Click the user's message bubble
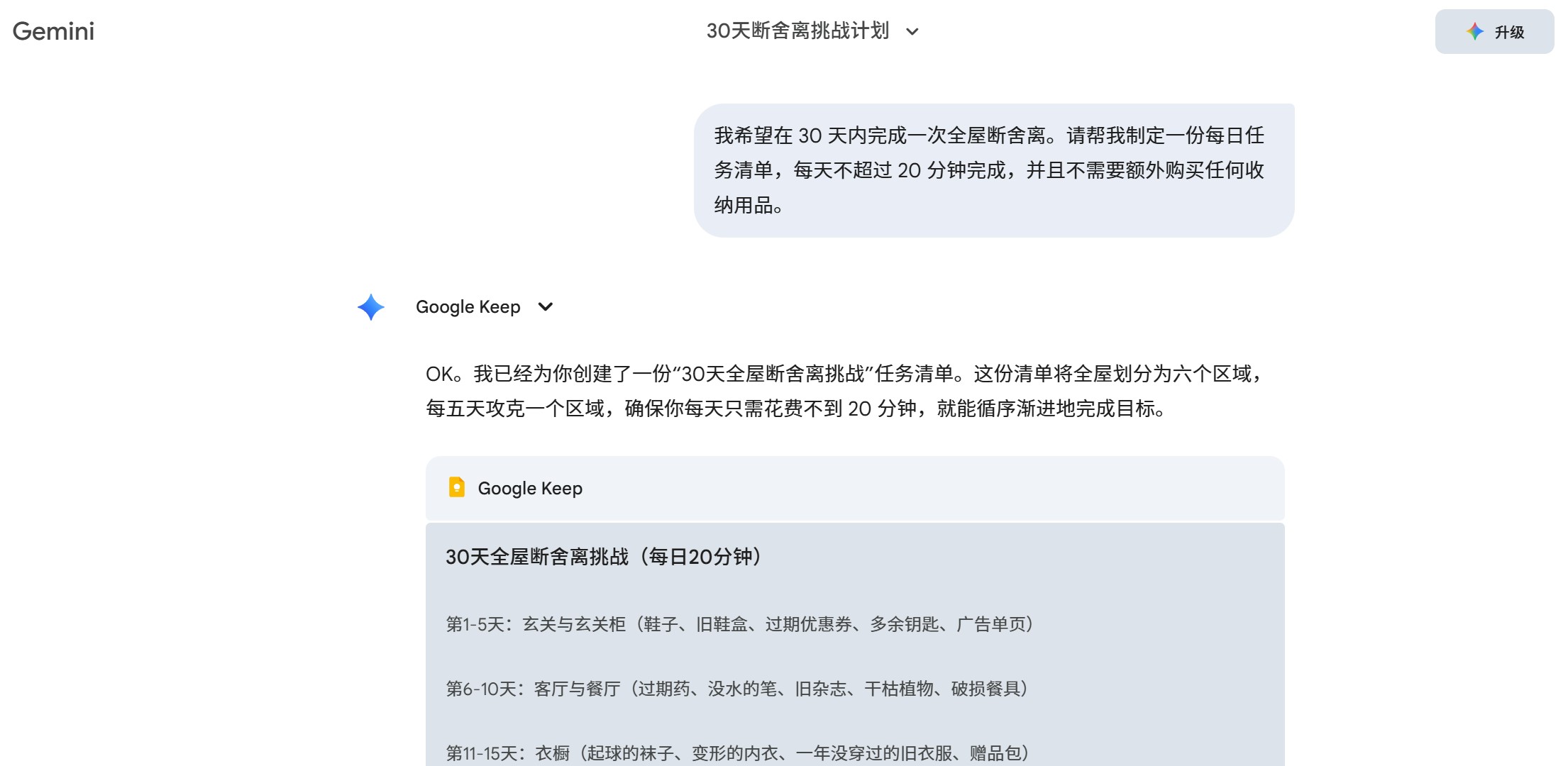Screen dimensions: 1568x766 993,170
